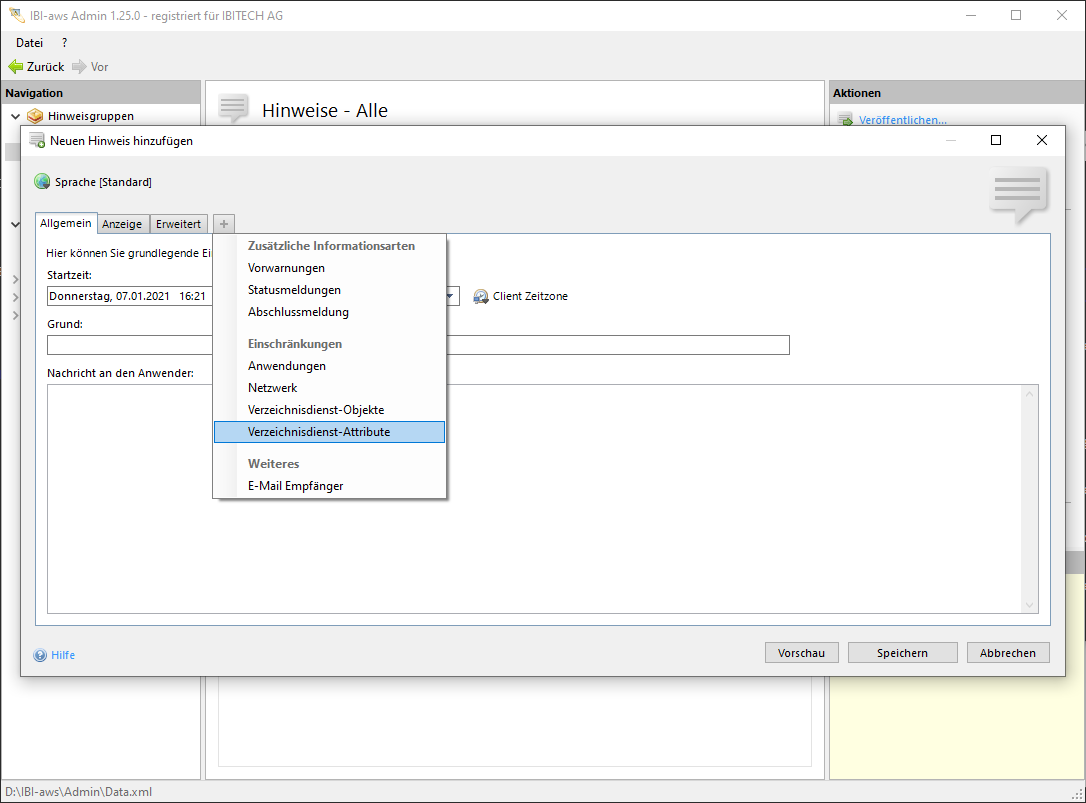Screen dimensions: 1086x803
Task: Open the dropdown arrow beside Client Zeitzone
Action: tap(451, 296)
